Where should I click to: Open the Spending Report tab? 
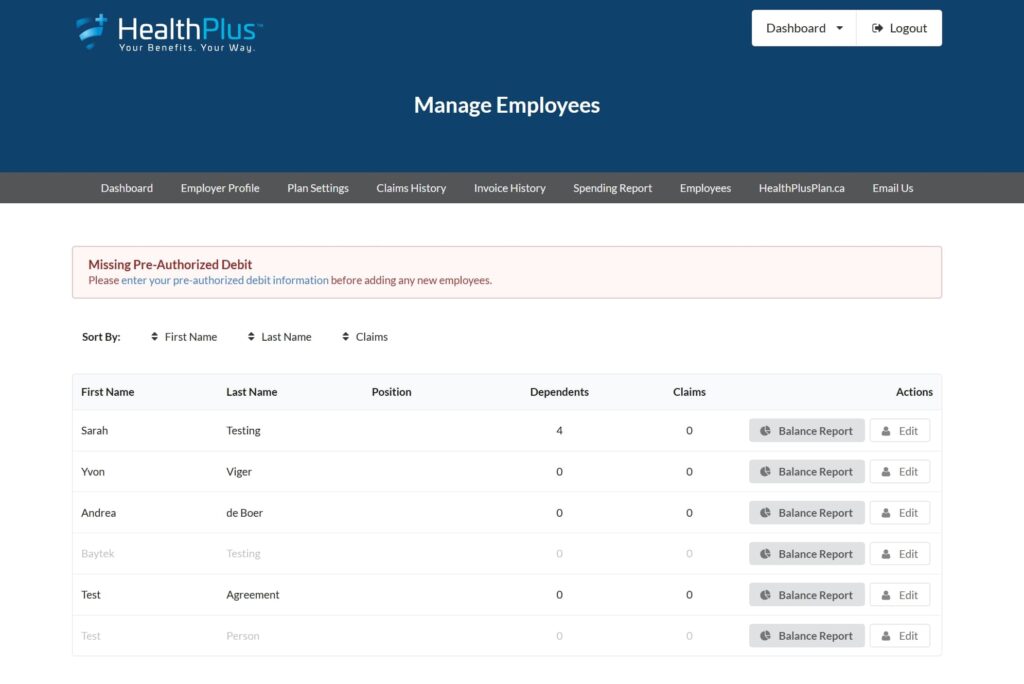612,188
